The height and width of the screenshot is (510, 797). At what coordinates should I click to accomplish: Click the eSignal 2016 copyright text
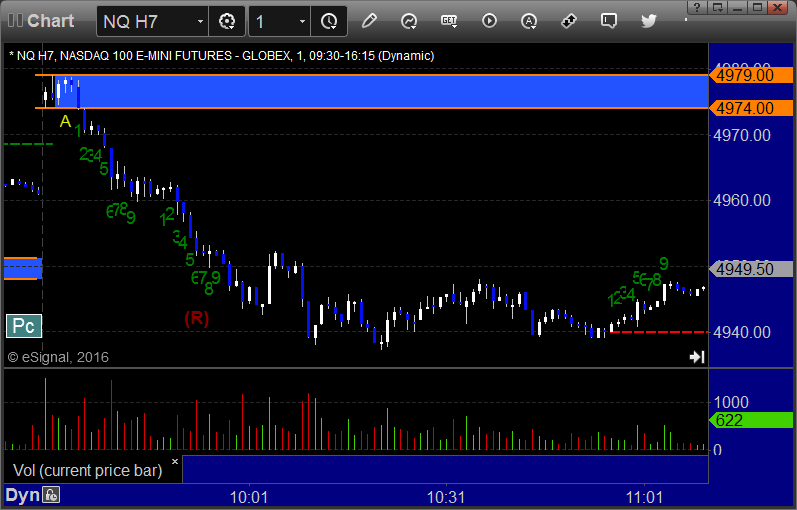point(58,357)
